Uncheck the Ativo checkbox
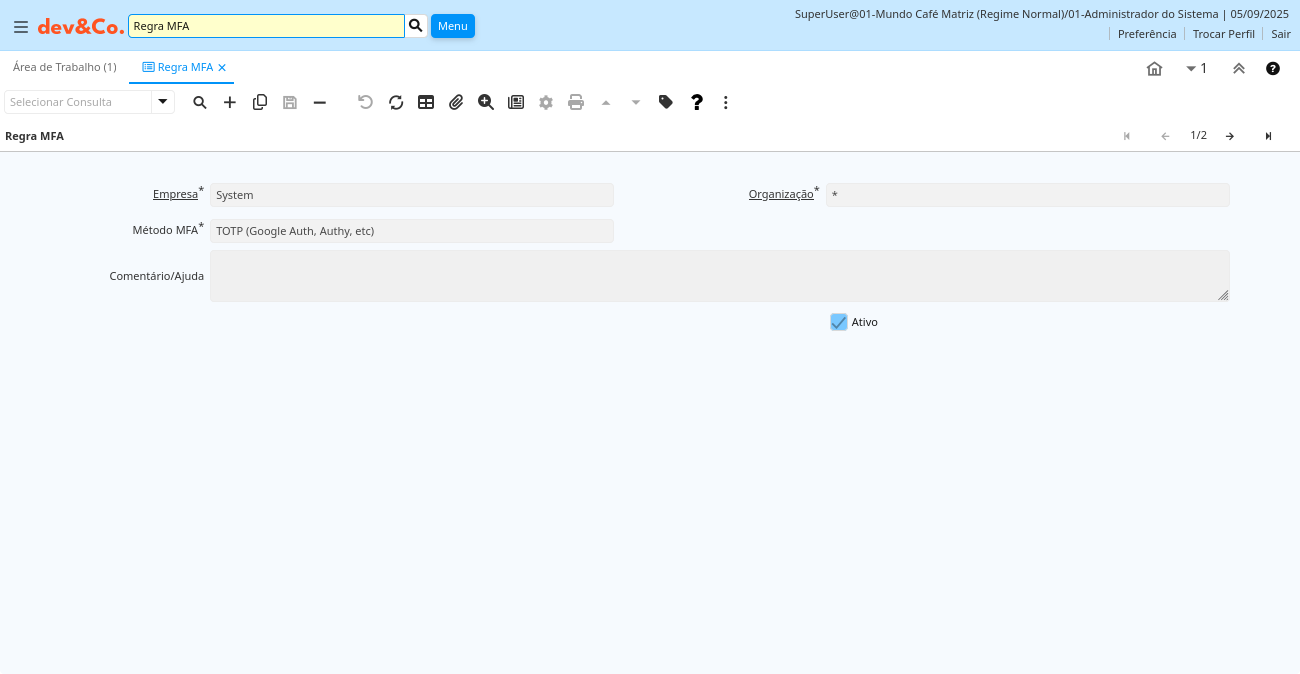 tap(839, 322)
